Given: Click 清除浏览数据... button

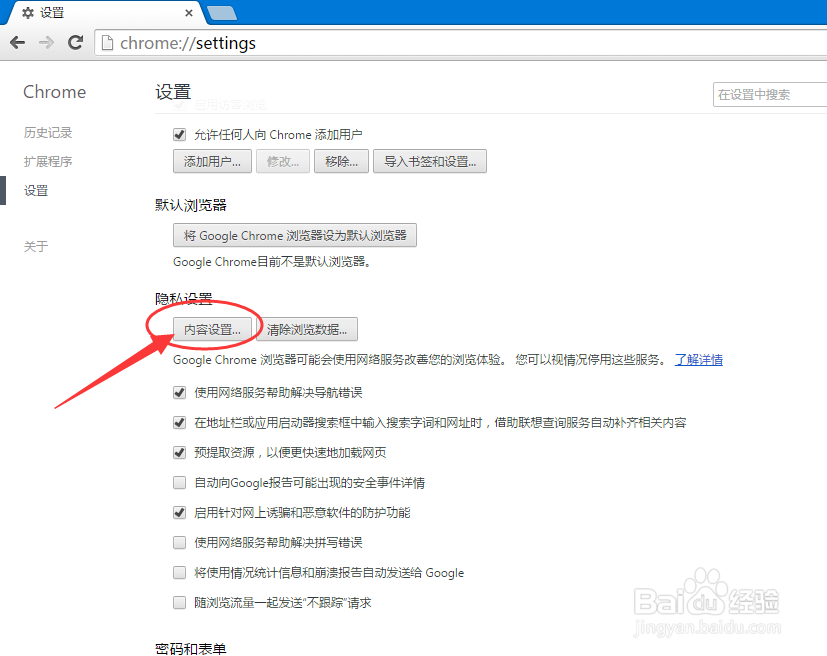Looking at the screenshot, I should (x=307, y=330).
